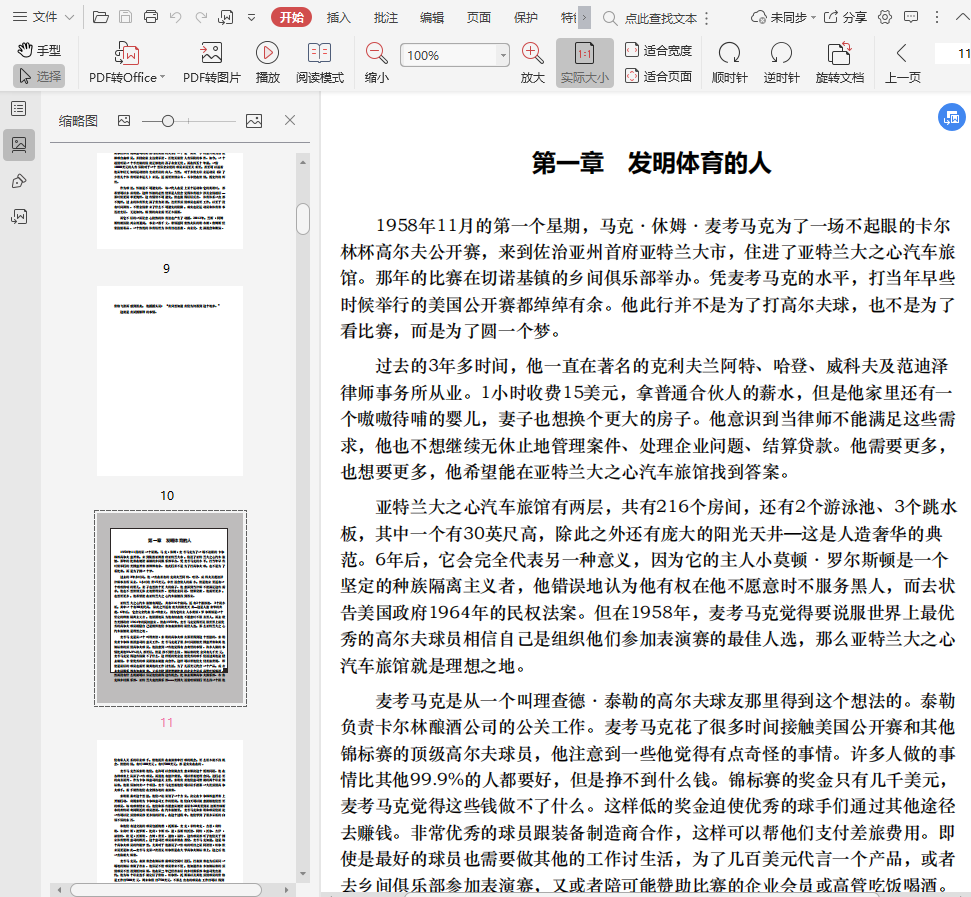Click the 缩小 zoom out magnifier
The image size is (971, 897).
click(377, 54)
